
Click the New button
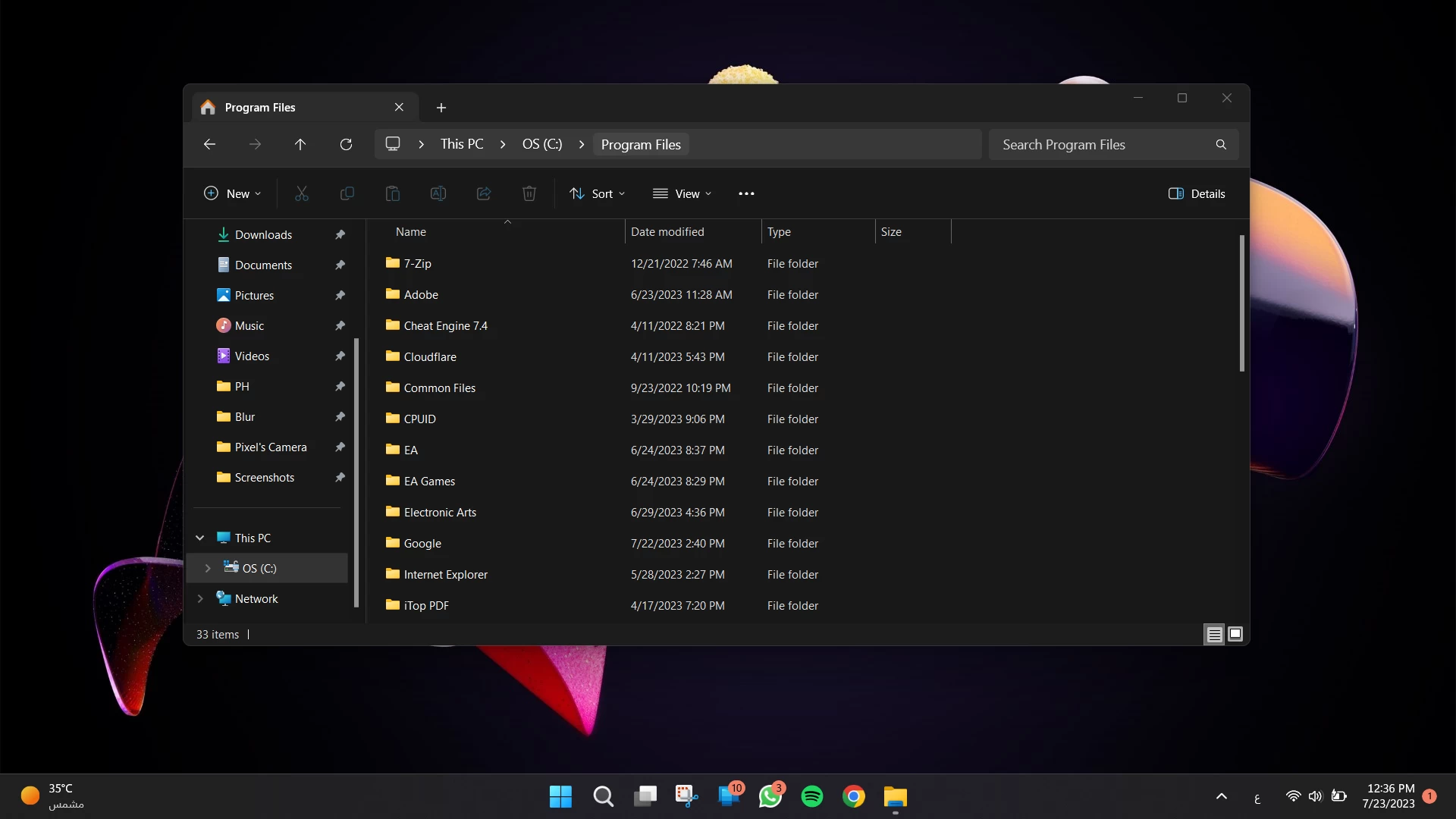[233, 193]
